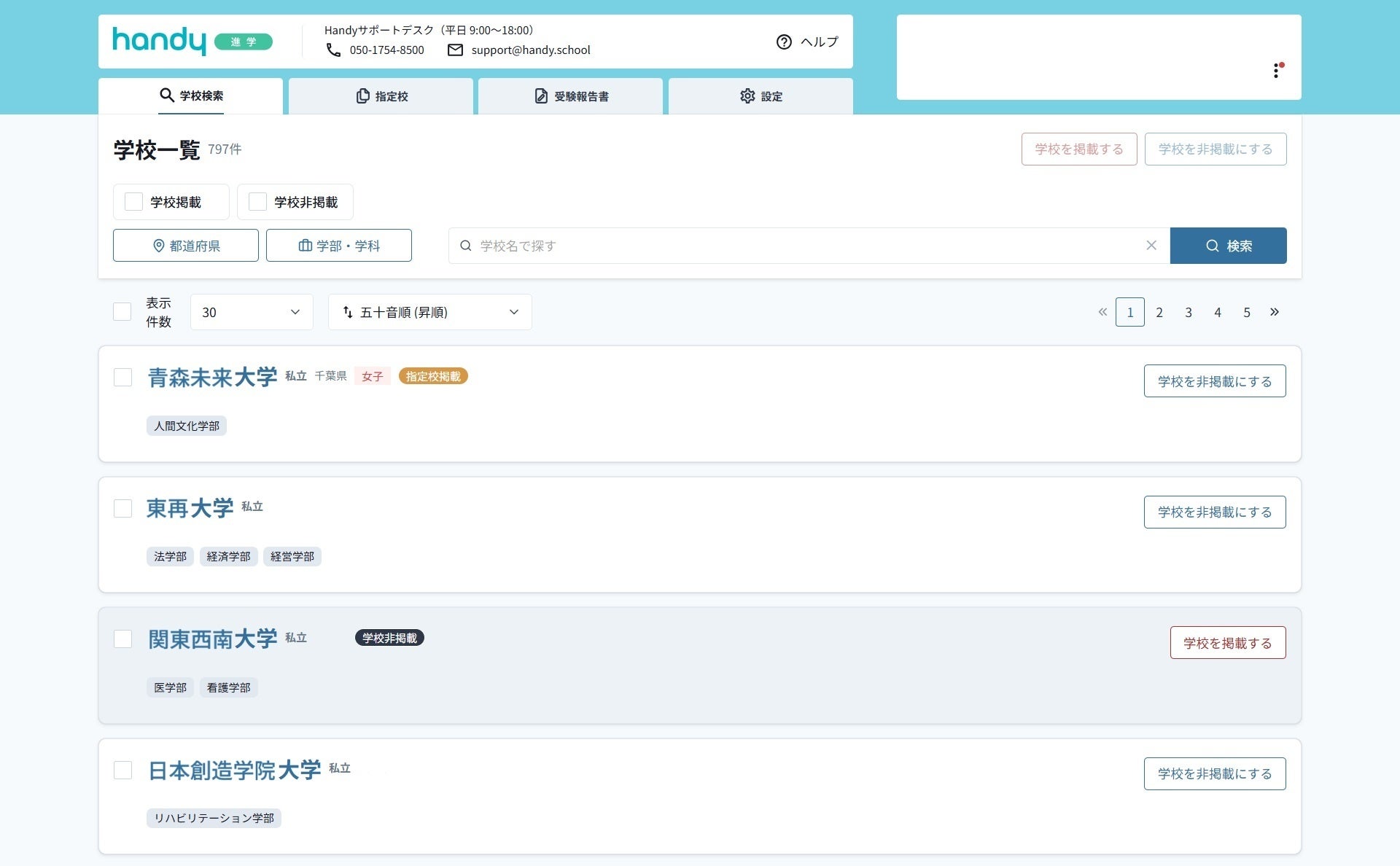The height and width of the screenshot is (866, 1400).
Task: Check the 学校非掲載 filter checkbox
Action: (257, 202)
